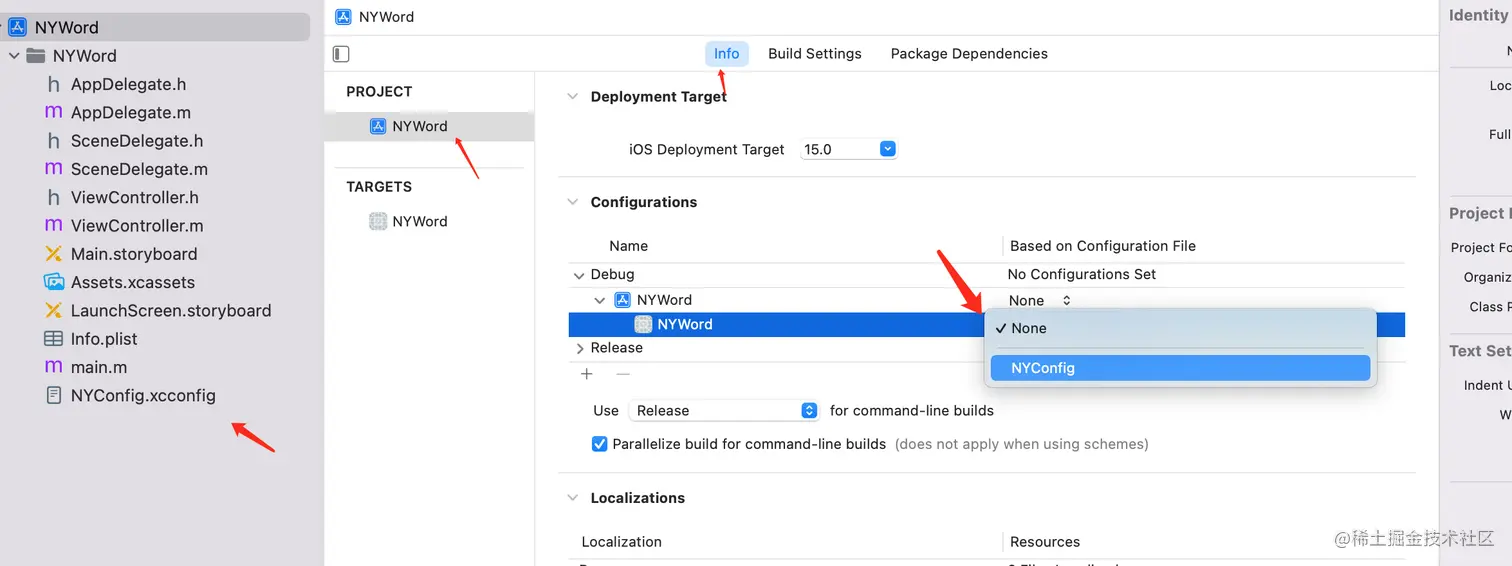Screen dimensions: 1512x566
Task: Open ViewController.m file
Action: (x=137, y=226)
